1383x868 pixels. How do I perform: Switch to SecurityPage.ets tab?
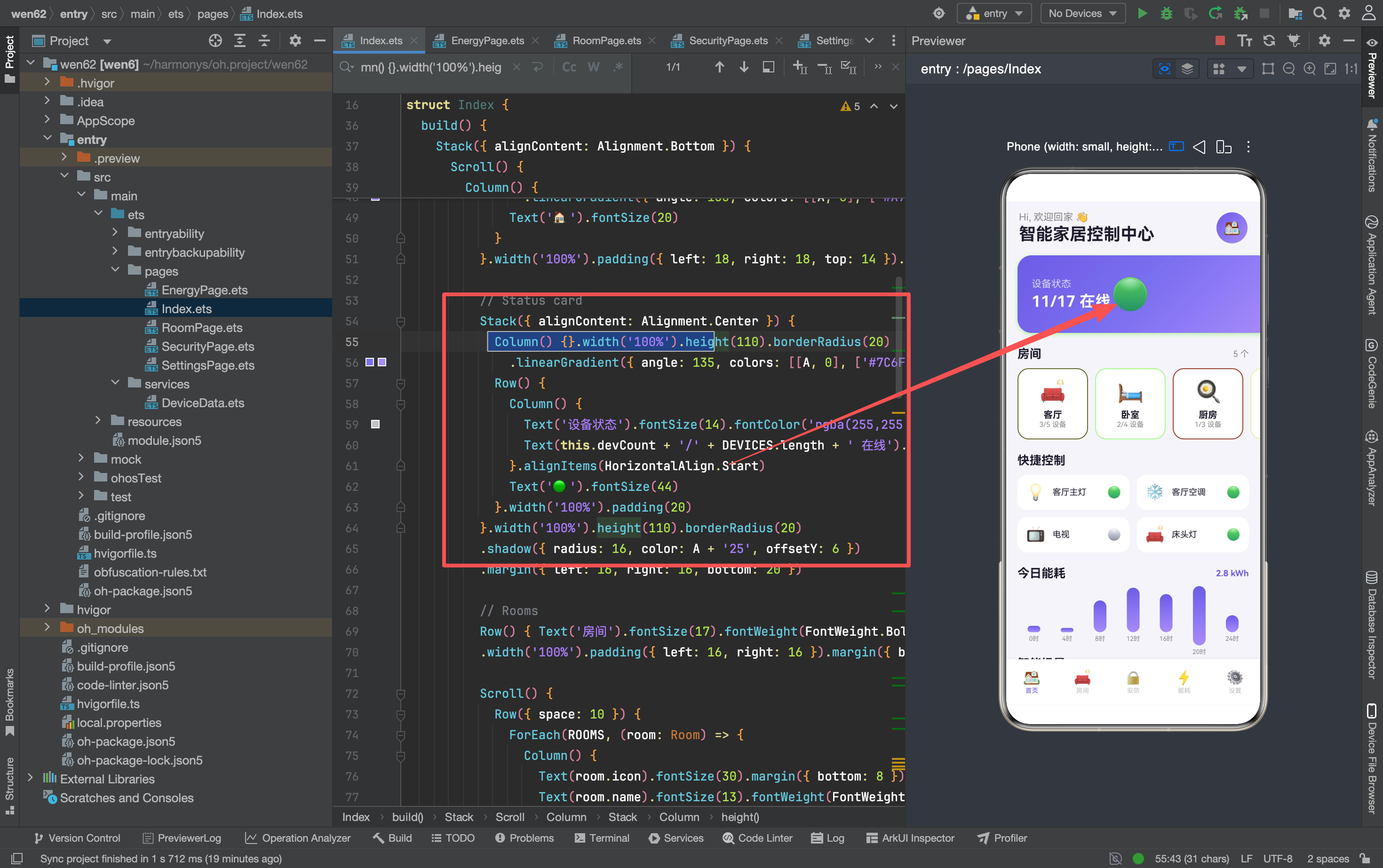click(728, 40)
